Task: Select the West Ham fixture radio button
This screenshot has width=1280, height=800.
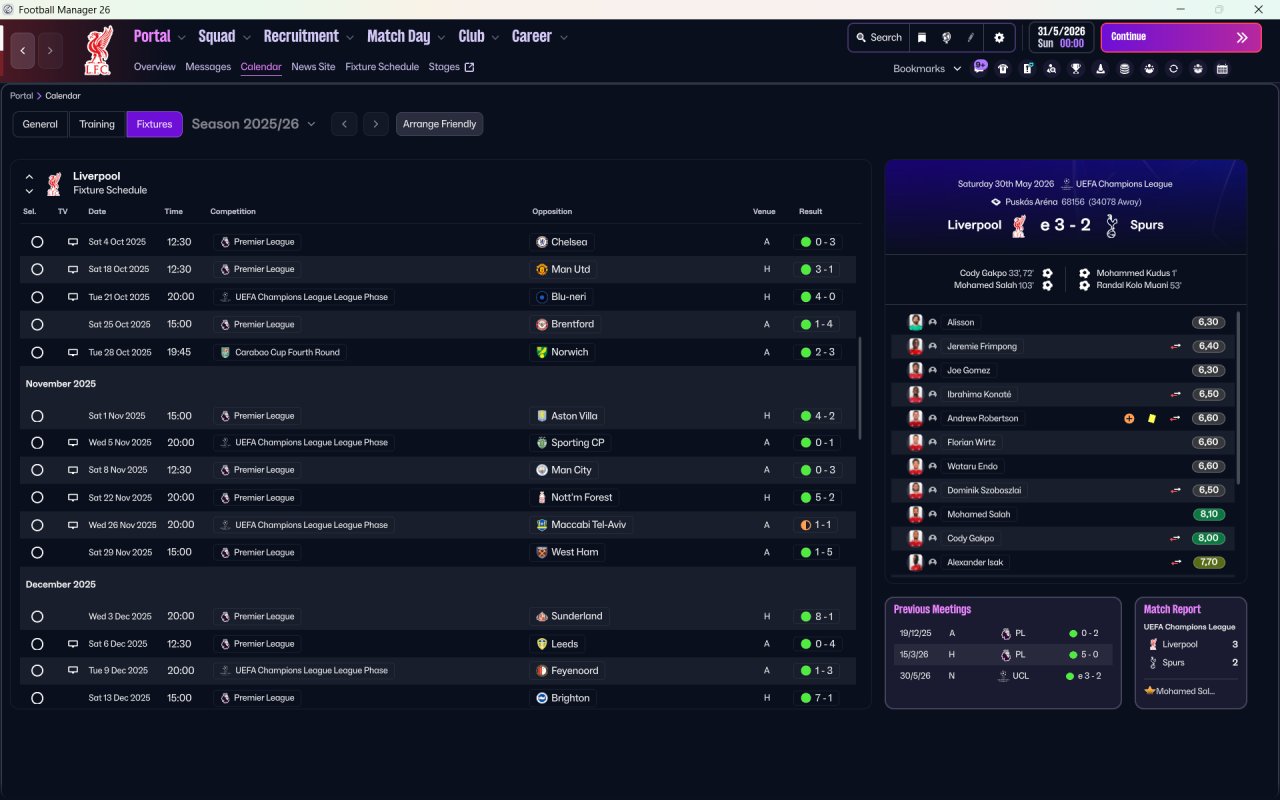Action: coord(37,553)
